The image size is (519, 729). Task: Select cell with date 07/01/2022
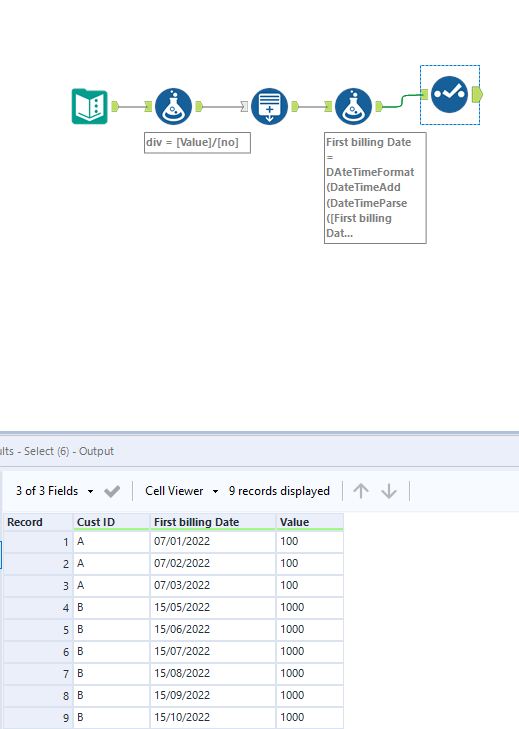click(213, 542)
